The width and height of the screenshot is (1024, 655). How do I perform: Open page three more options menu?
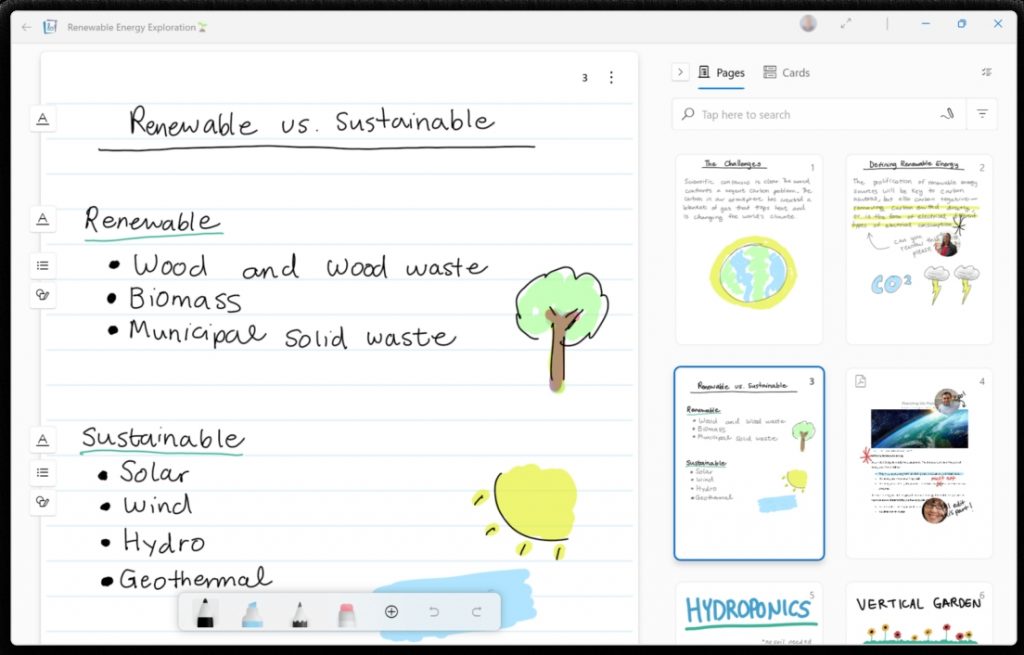(x=612, y=78)
